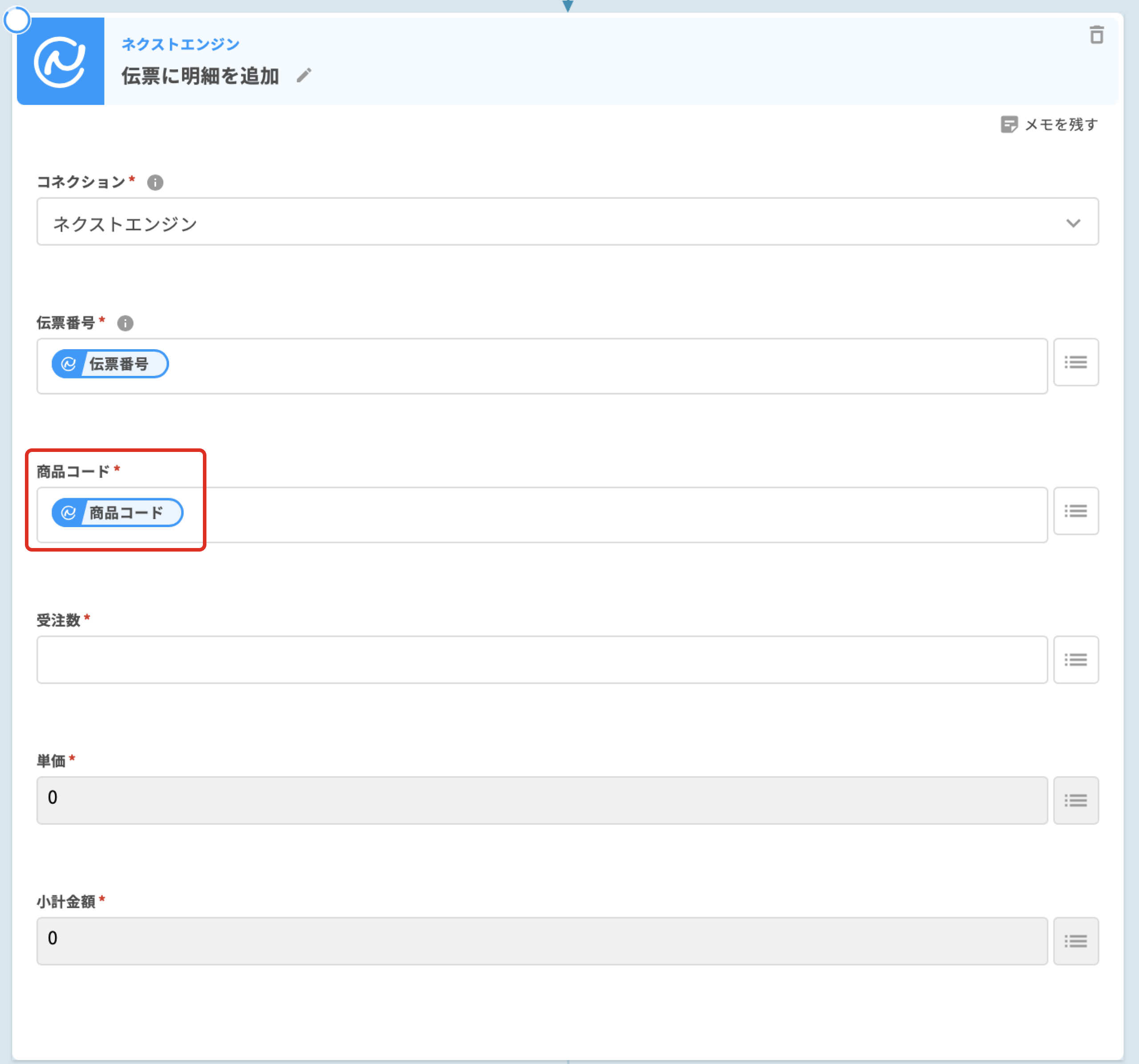The width and height of the screenshot is (1139, 1064).
Task: Open list icon for 単価 field
Action: (x=1075, y=801)
